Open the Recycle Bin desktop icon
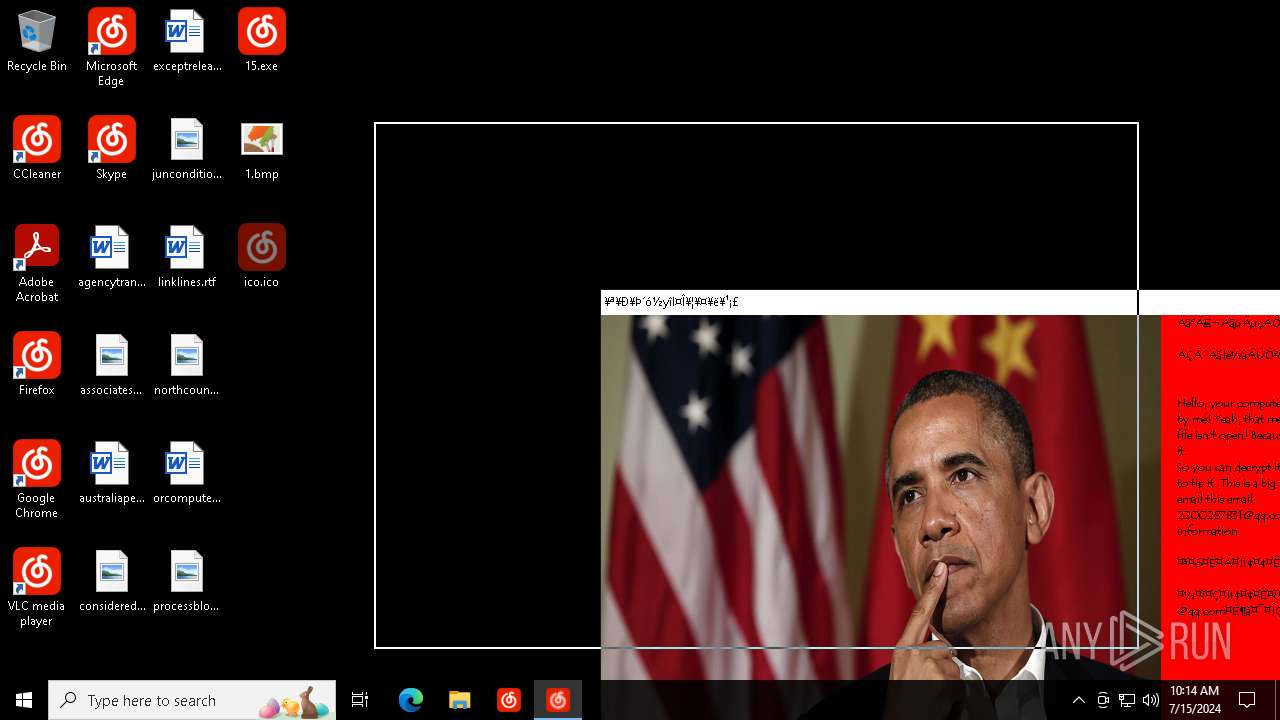 coord(37,42)
